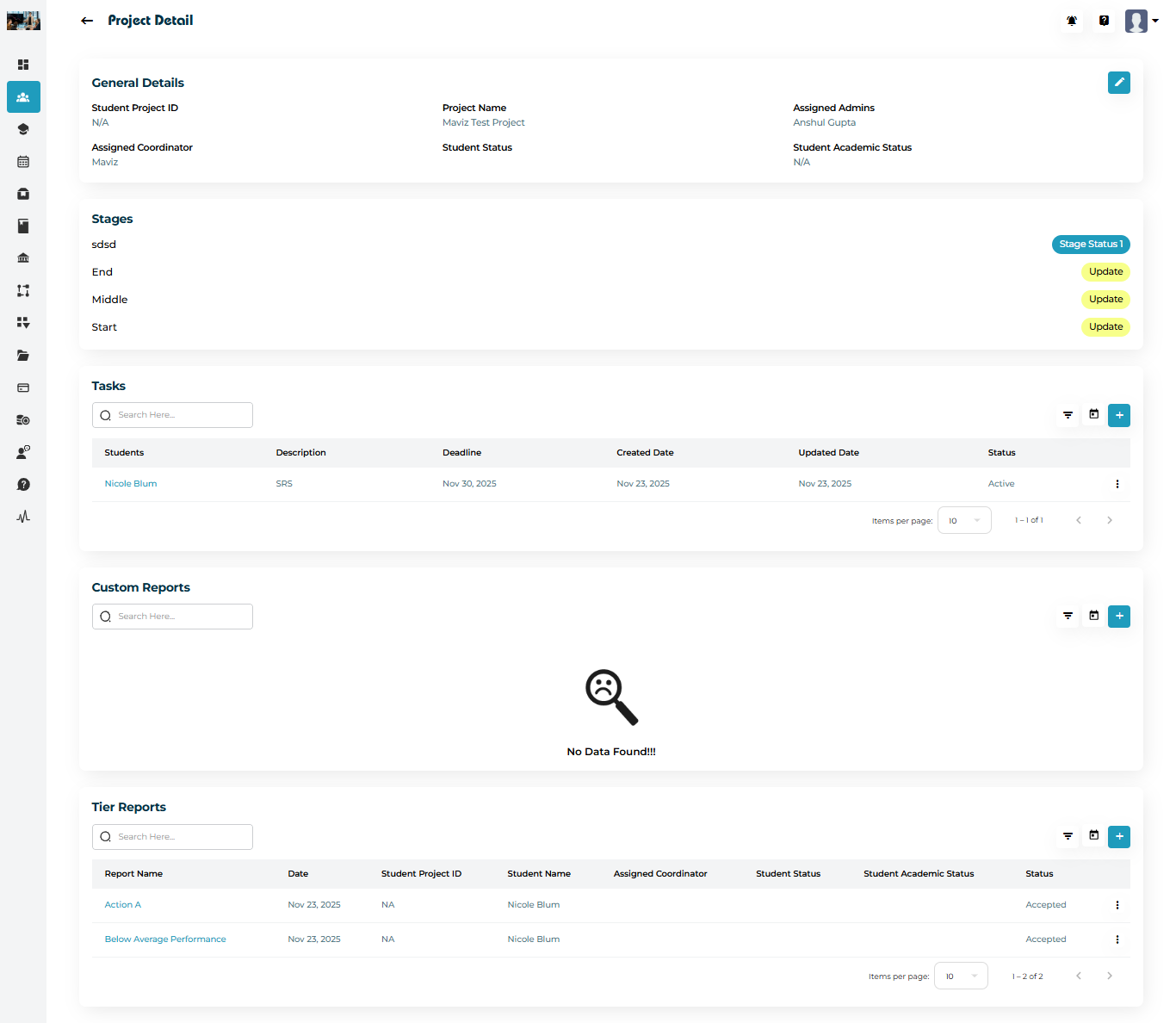Screen dimensions: 1176x1023
Task: Open Tasks items per page dropdown
Action: tap(963, 520)
